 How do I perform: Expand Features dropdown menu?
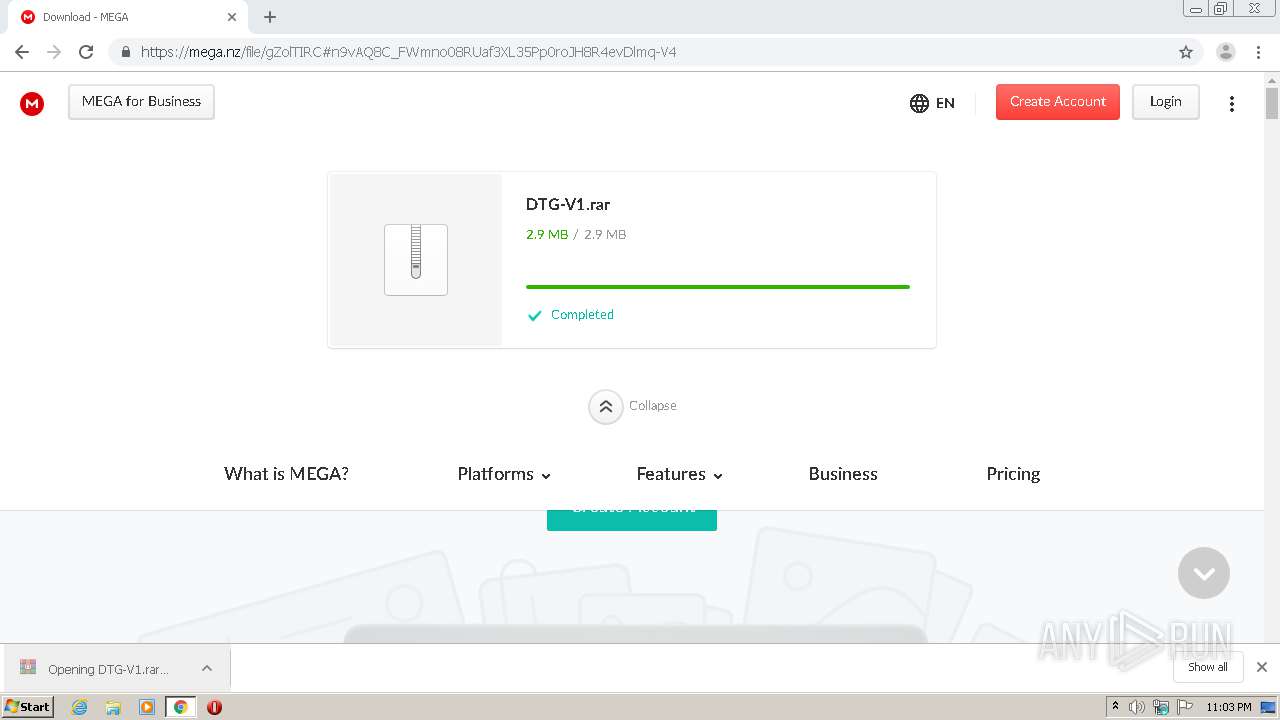pos(679,474)
